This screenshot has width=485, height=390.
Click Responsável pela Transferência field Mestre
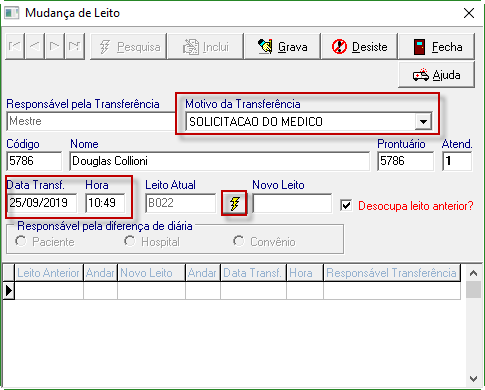[x=91, y=121]
